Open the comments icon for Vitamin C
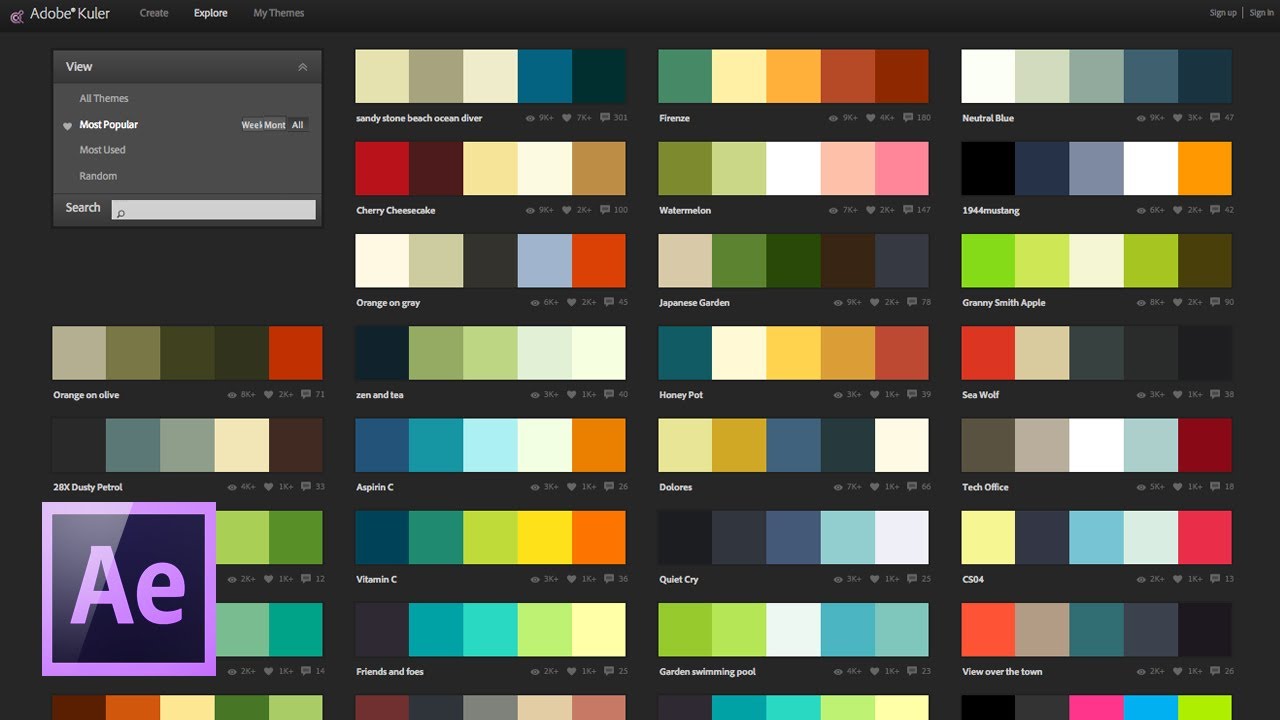The height and width of the screenshot is (720, 1280). coord(609,579)
